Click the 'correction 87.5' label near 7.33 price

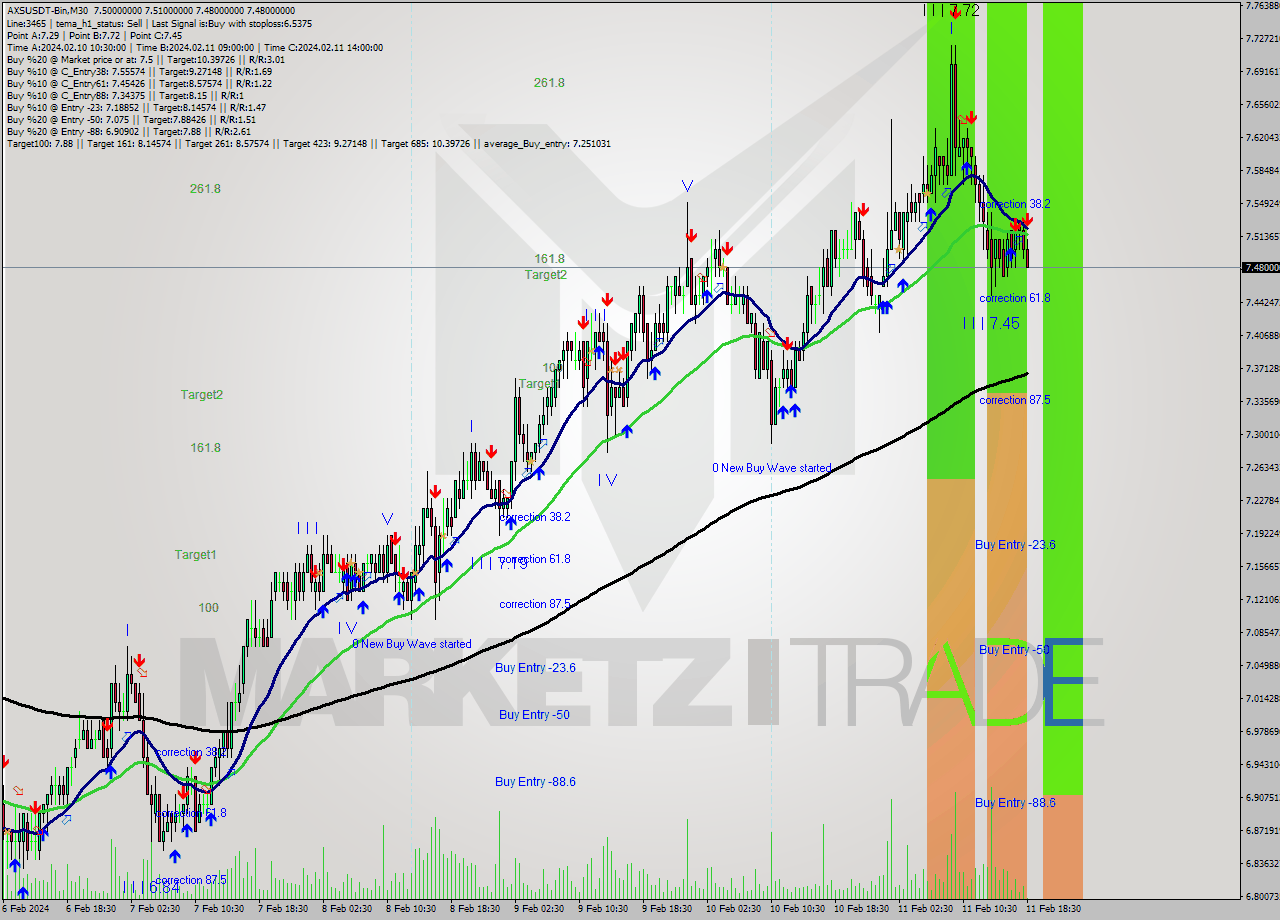click(x=1014, y=400)
